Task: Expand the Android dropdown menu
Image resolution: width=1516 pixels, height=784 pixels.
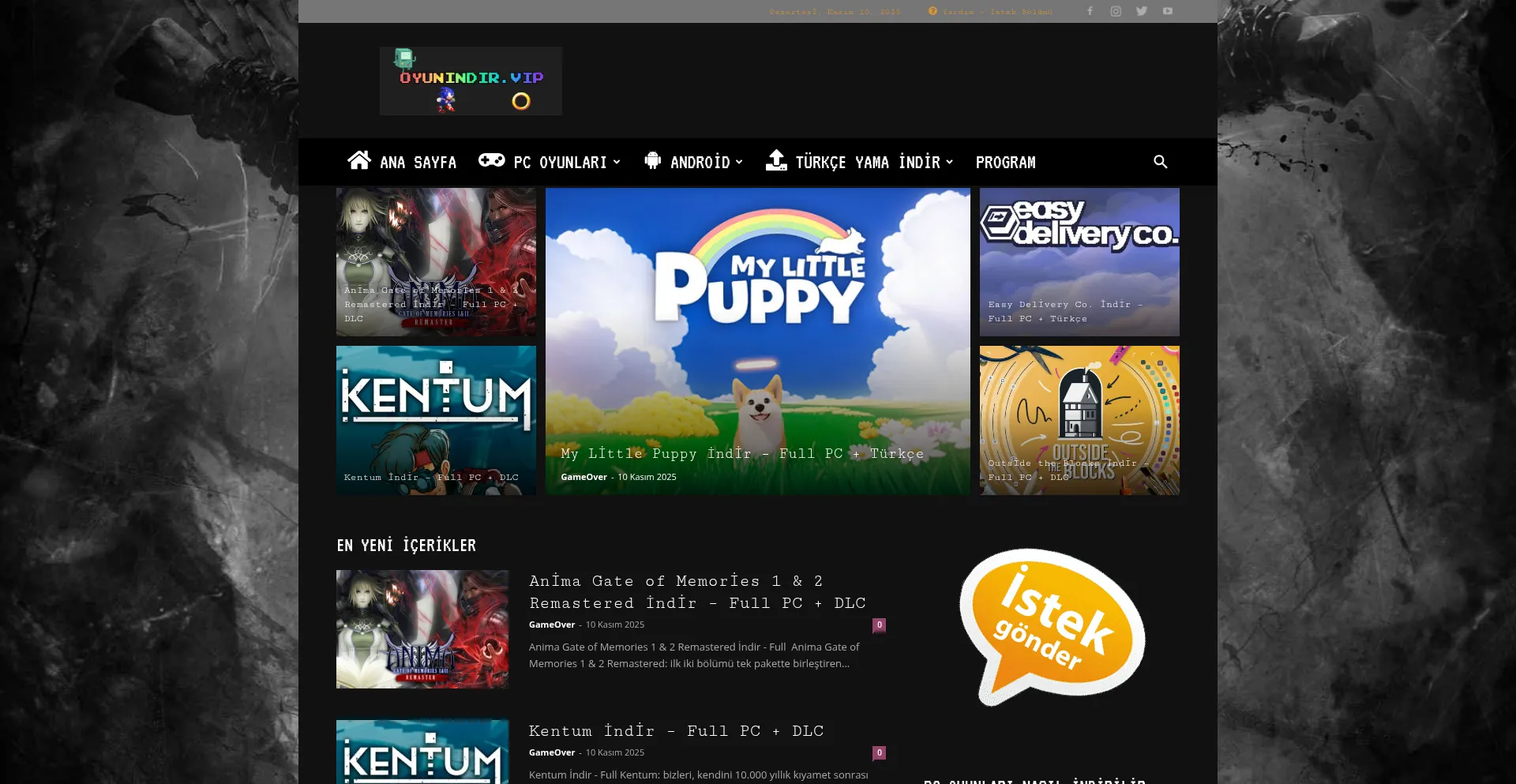Action: 694,162
